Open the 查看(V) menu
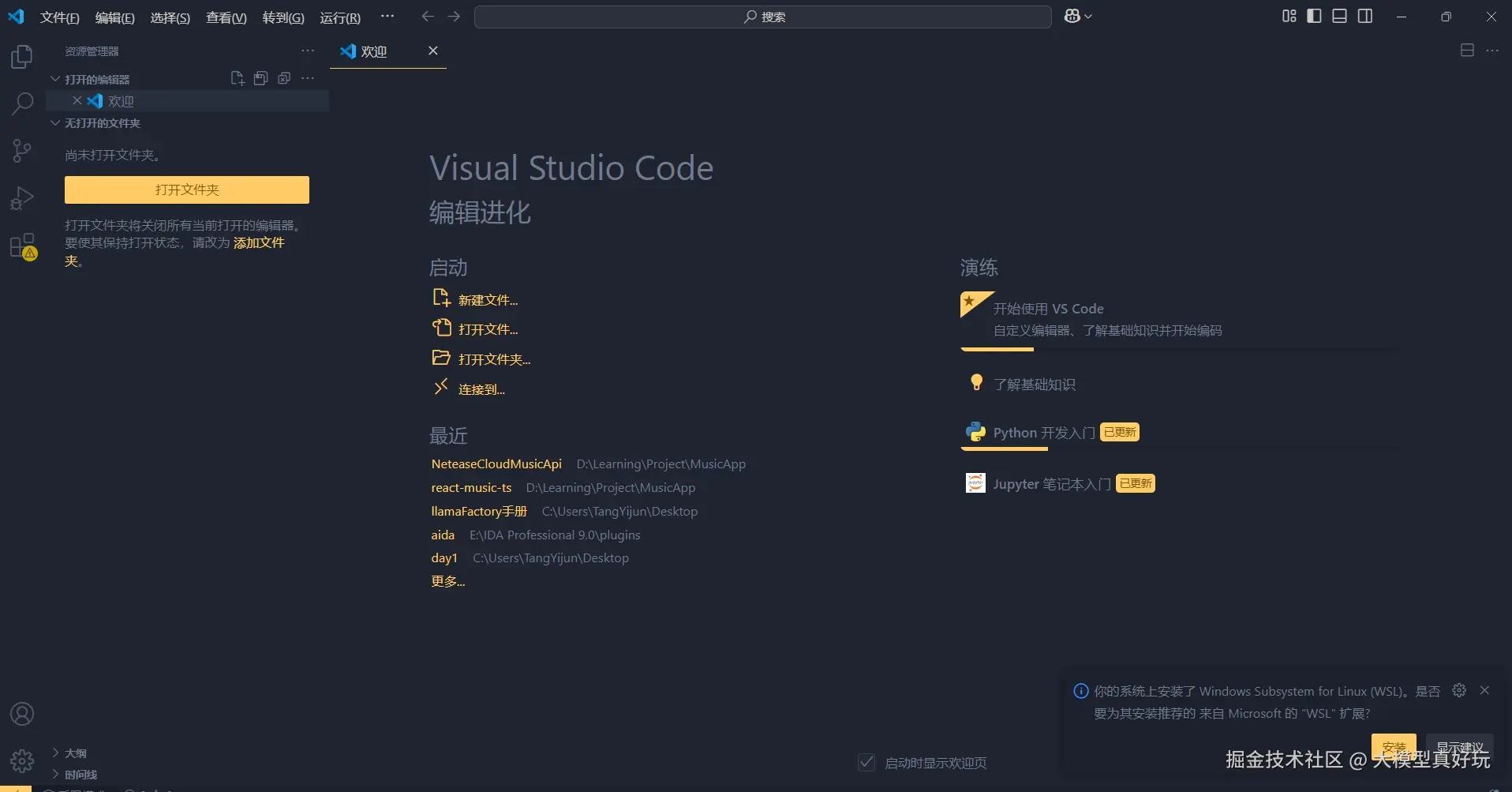The width and height of the screenshot is (1512, 792). coord(226,17)
